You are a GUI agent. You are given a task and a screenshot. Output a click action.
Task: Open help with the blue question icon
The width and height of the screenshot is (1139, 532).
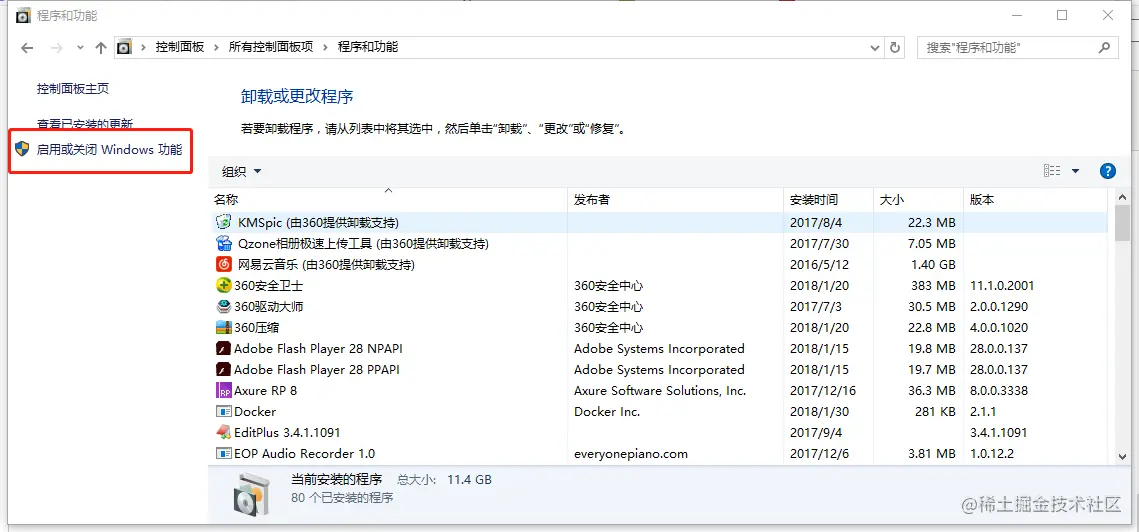tap(1108, 171)
